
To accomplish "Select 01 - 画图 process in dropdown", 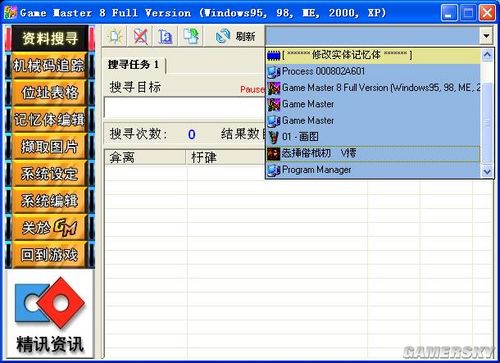I will (x=373, y=137).
